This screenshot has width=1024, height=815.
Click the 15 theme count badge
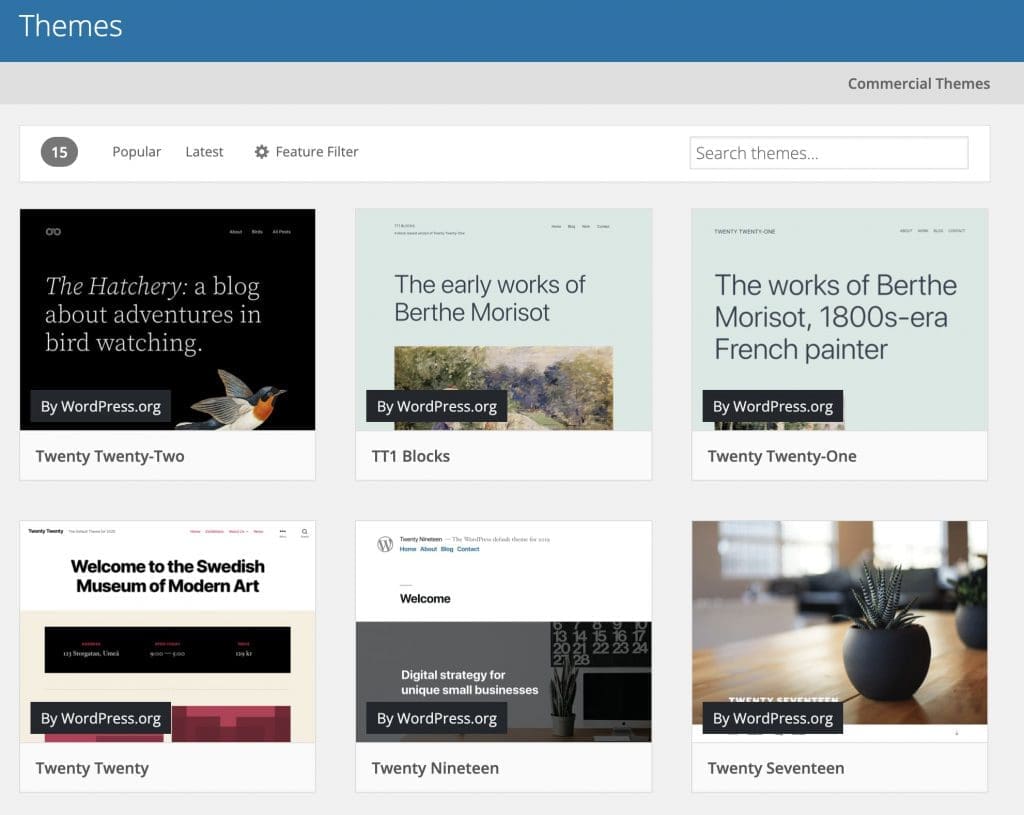click(x=59, y=152)
